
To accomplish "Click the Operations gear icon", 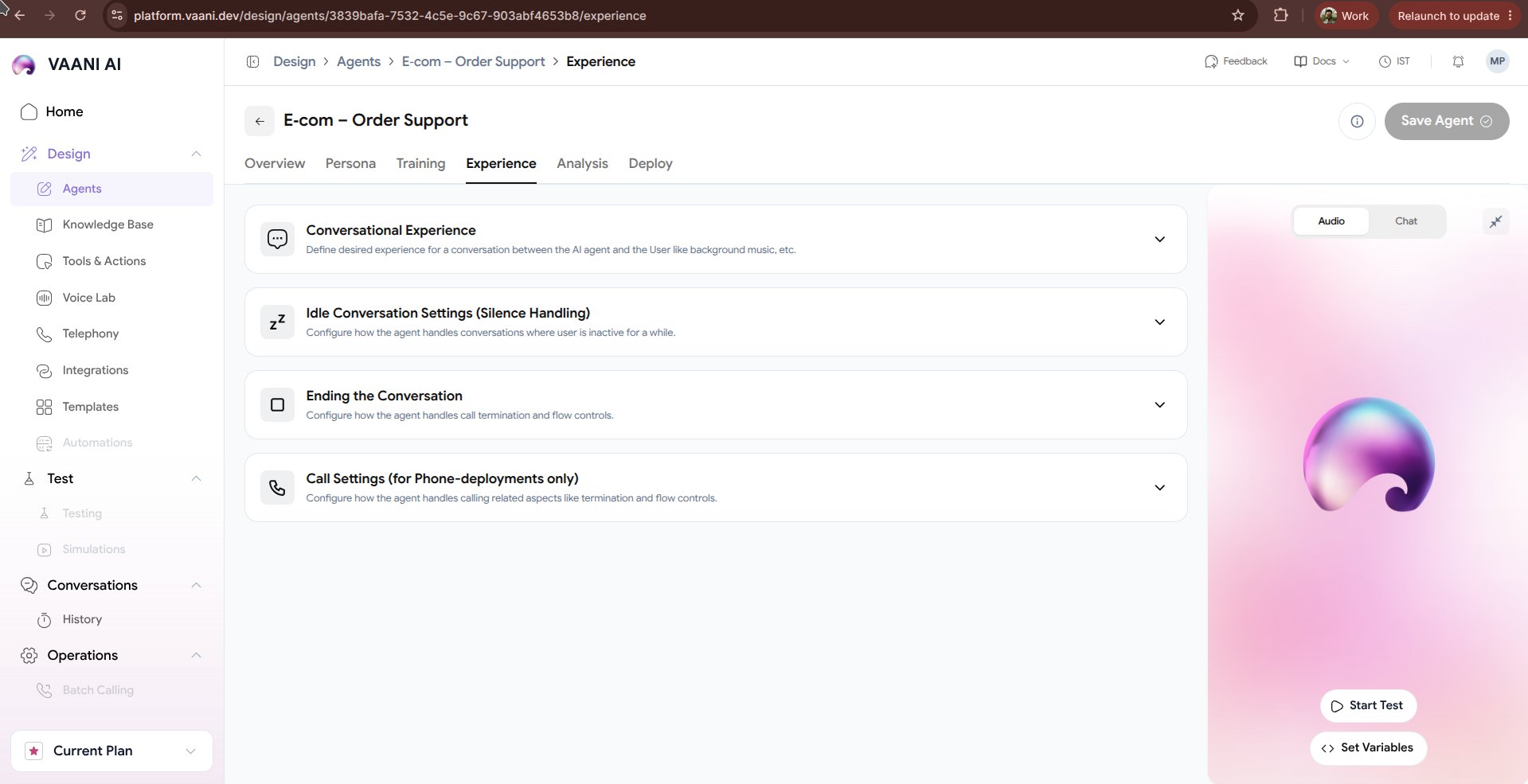I will click(29, 655).
